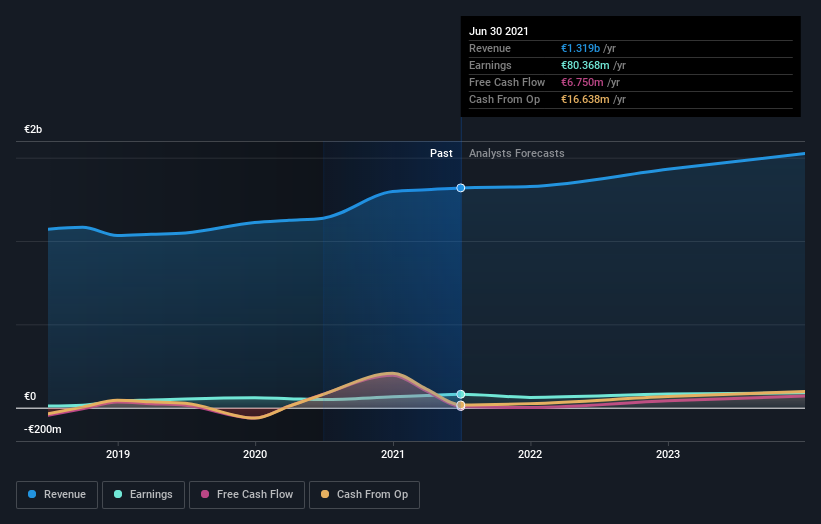Click the €1.319b revenue value in tooltip
The height and width of the screenshot is (524, 821).
pyautogui.click(x=581, y=48)
